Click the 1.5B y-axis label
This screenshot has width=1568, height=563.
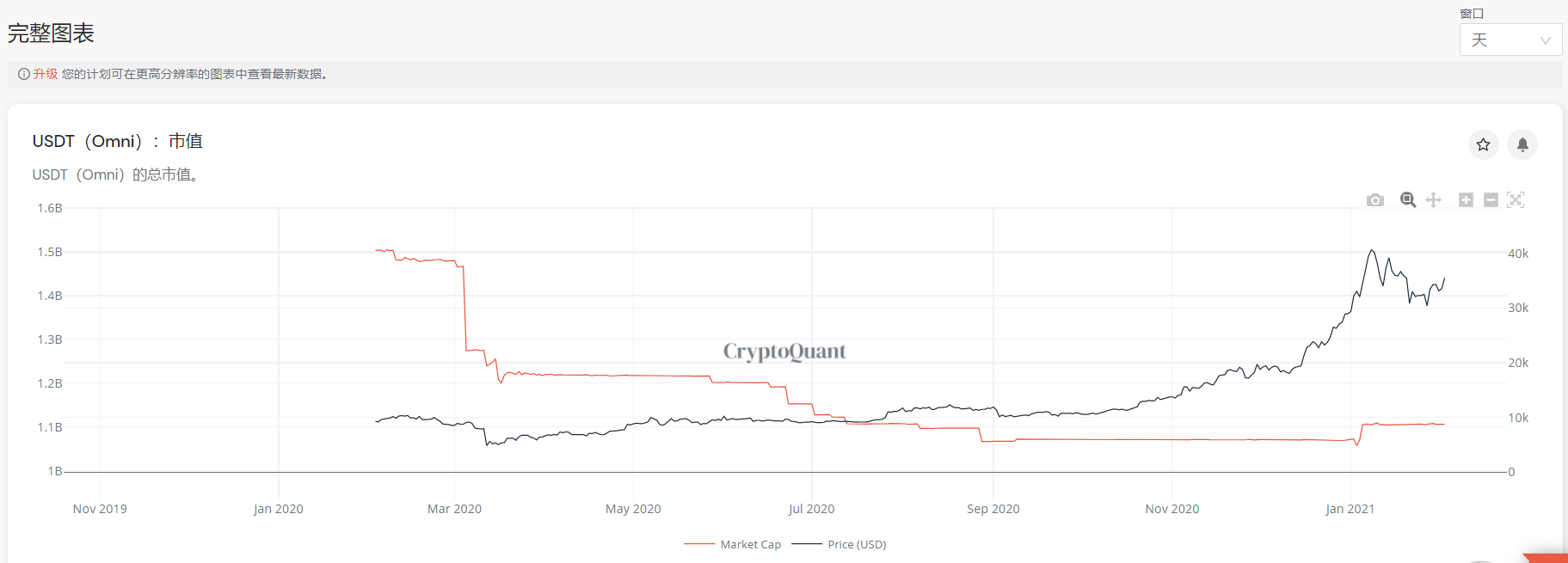click(50, 252)
